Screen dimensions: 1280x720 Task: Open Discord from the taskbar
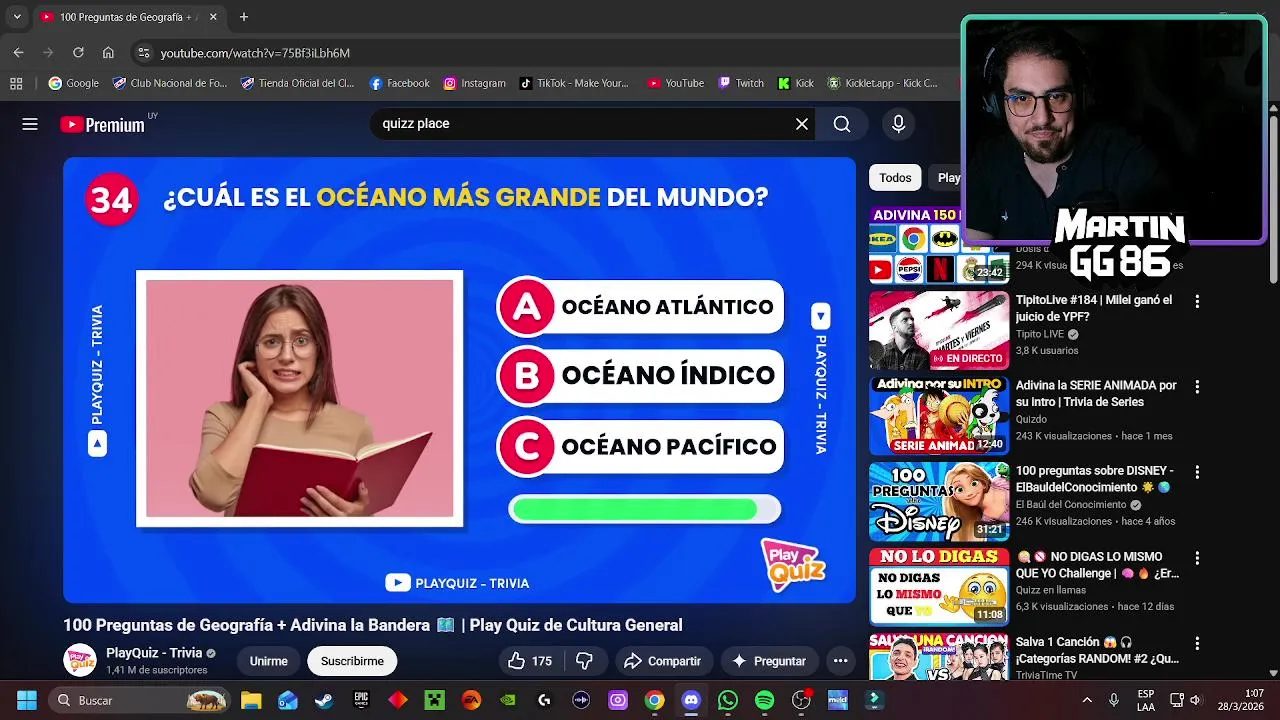pos(691,700)
